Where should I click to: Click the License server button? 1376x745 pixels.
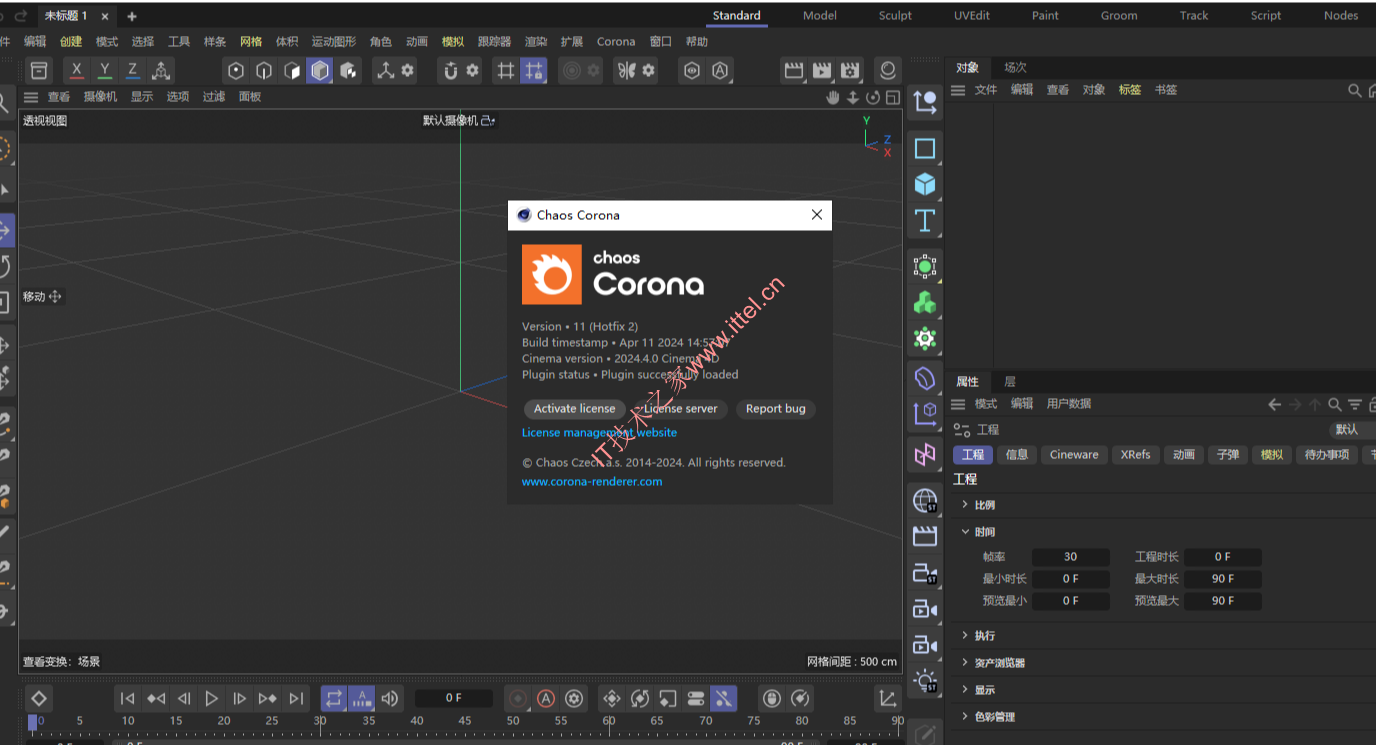coord(681,408)
